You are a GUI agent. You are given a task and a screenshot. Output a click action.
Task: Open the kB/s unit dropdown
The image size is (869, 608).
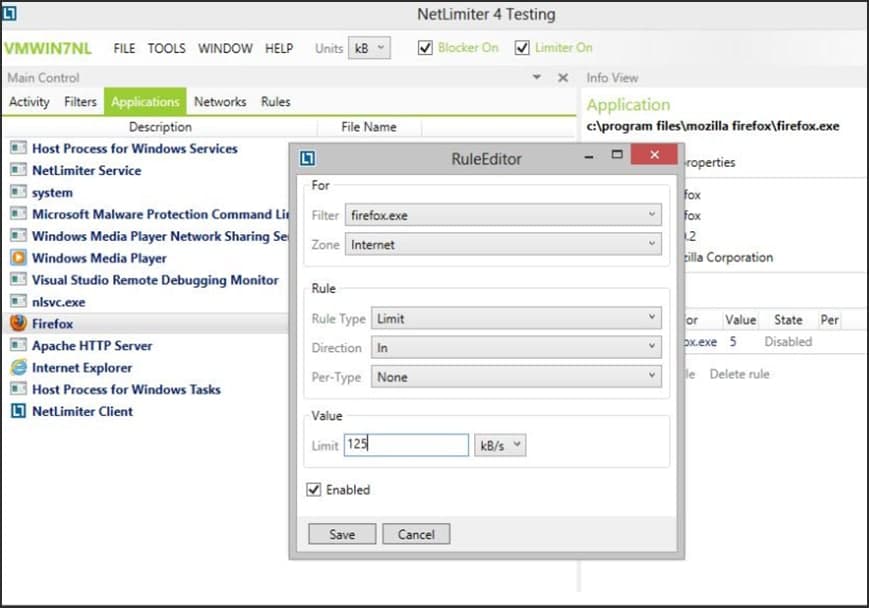click(500, 445)
